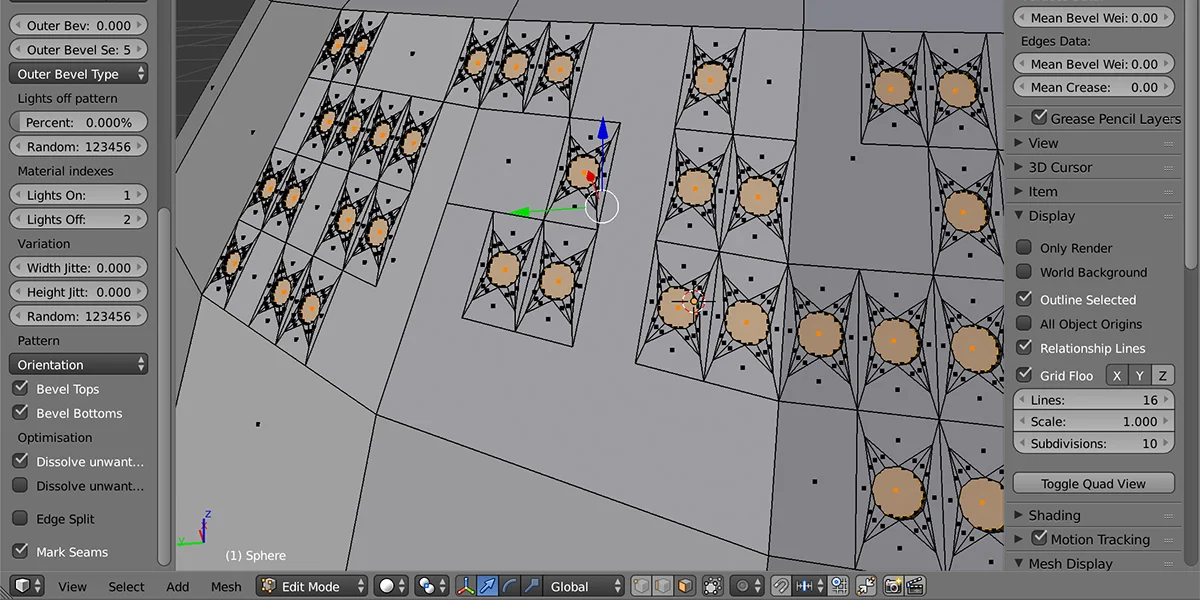Image resolution: width=1200 pixels, height=600 pixels.
Task: Expand the 3D Cursor panel
Action: coord(1060,167)
